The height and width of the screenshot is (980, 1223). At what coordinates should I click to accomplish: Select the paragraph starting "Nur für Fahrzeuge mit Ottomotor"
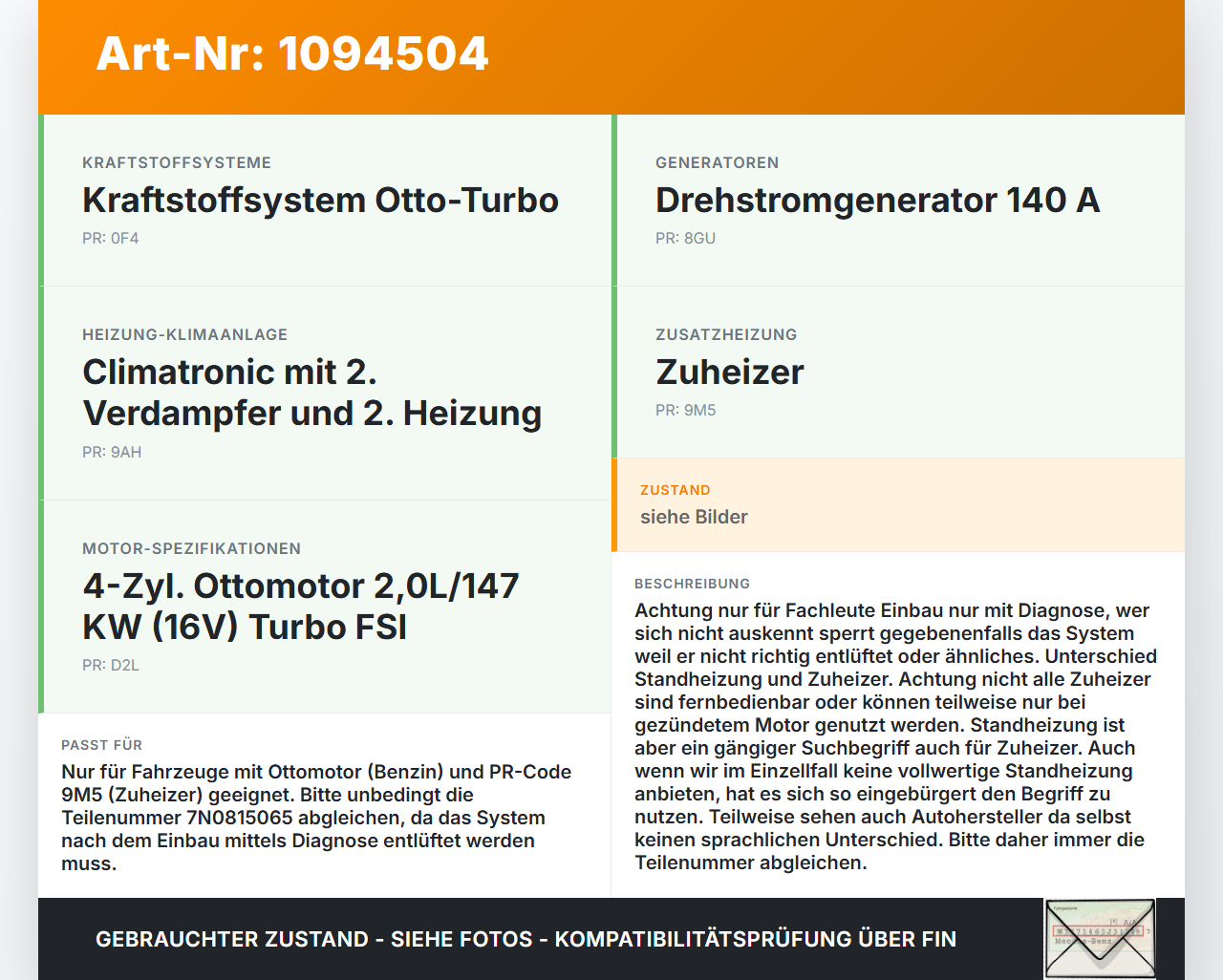[317, 818]
